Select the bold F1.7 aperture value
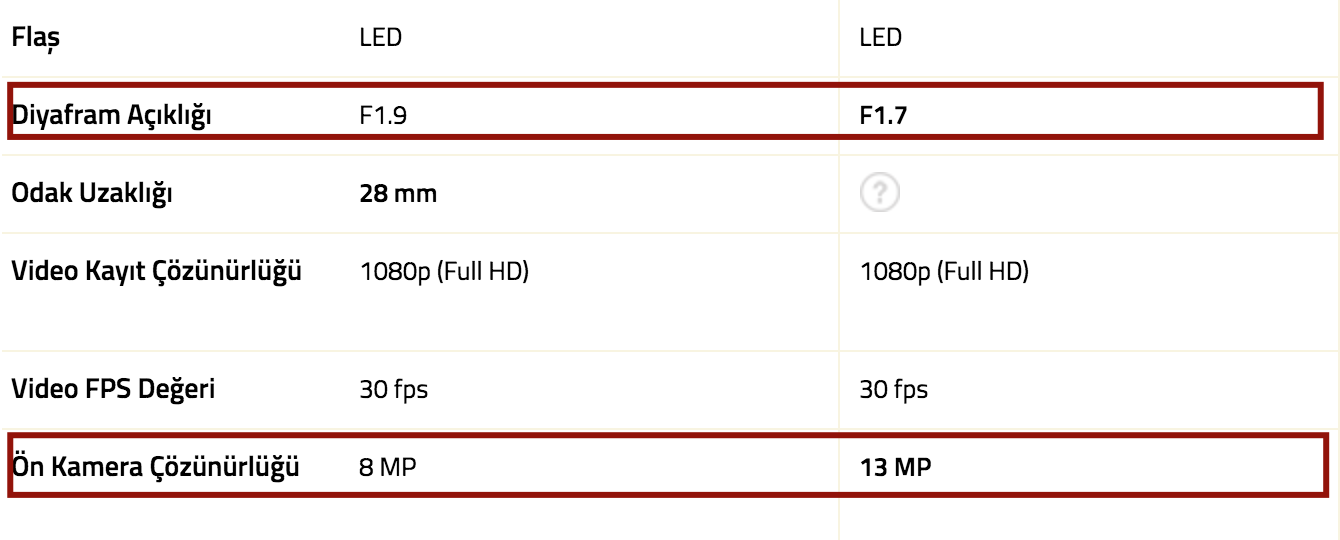This screenshot has width=1340, height=540. [885, 116]
